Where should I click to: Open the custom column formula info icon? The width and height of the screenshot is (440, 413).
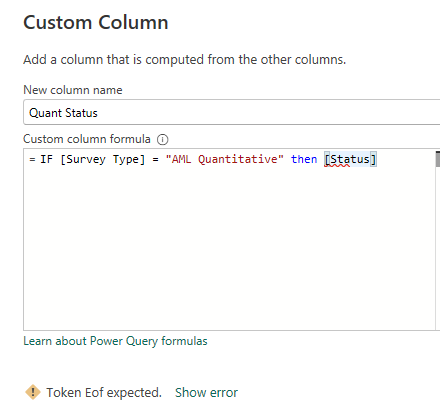(163, 139)
